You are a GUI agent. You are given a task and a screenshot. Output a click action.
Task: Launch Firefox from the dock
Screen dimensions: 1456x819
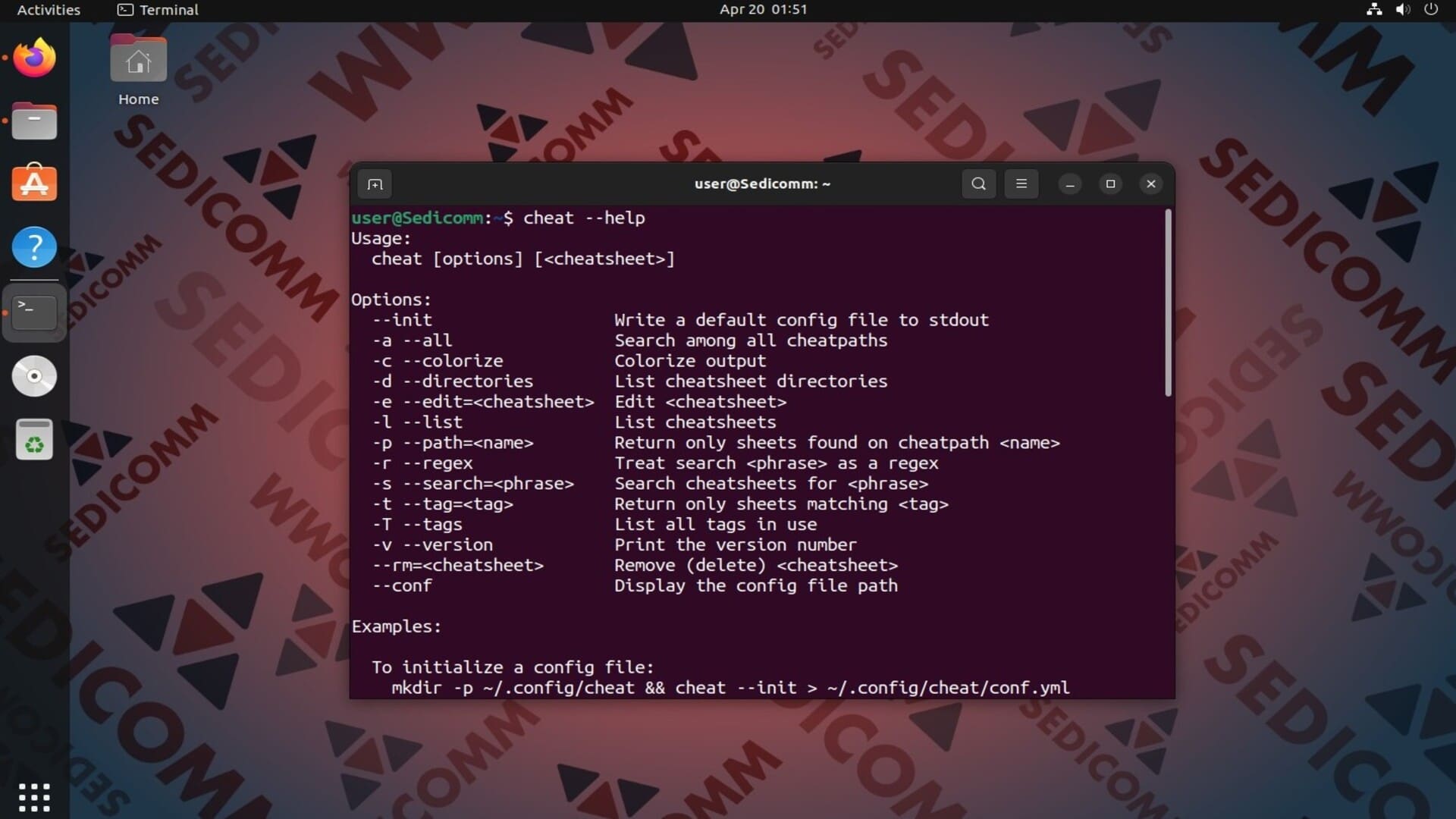[x=34, y=58]
